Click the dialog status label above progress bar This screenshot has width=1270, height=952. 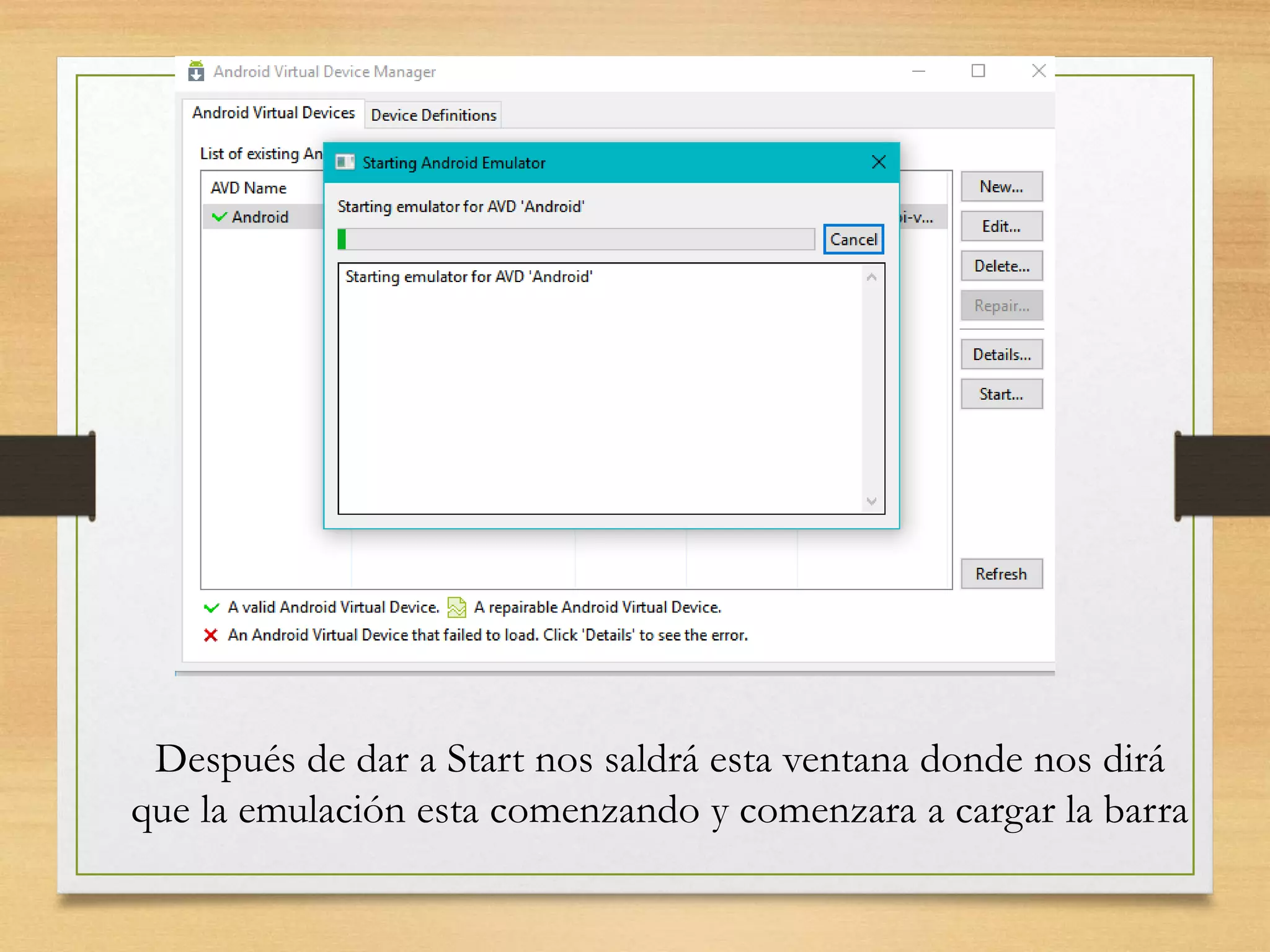461,206
